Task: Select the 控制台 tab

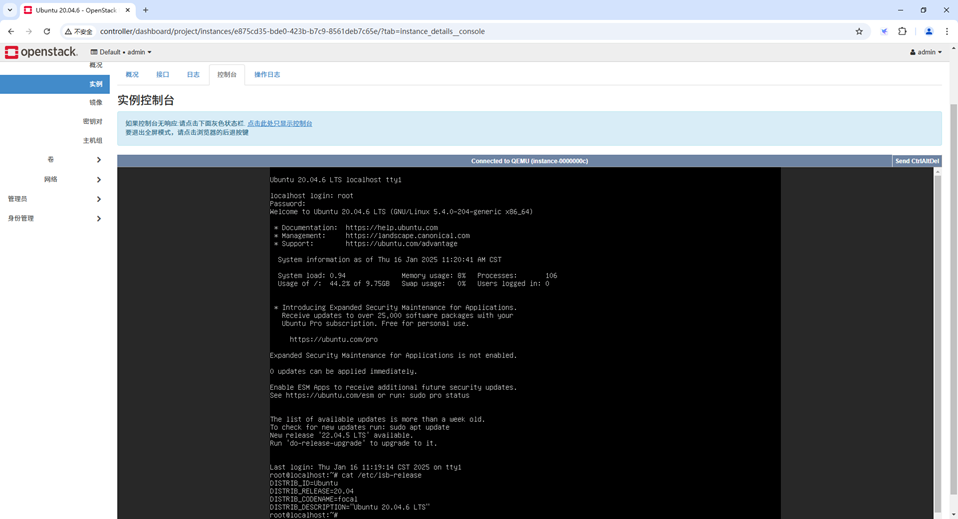Action: (227, 75)
